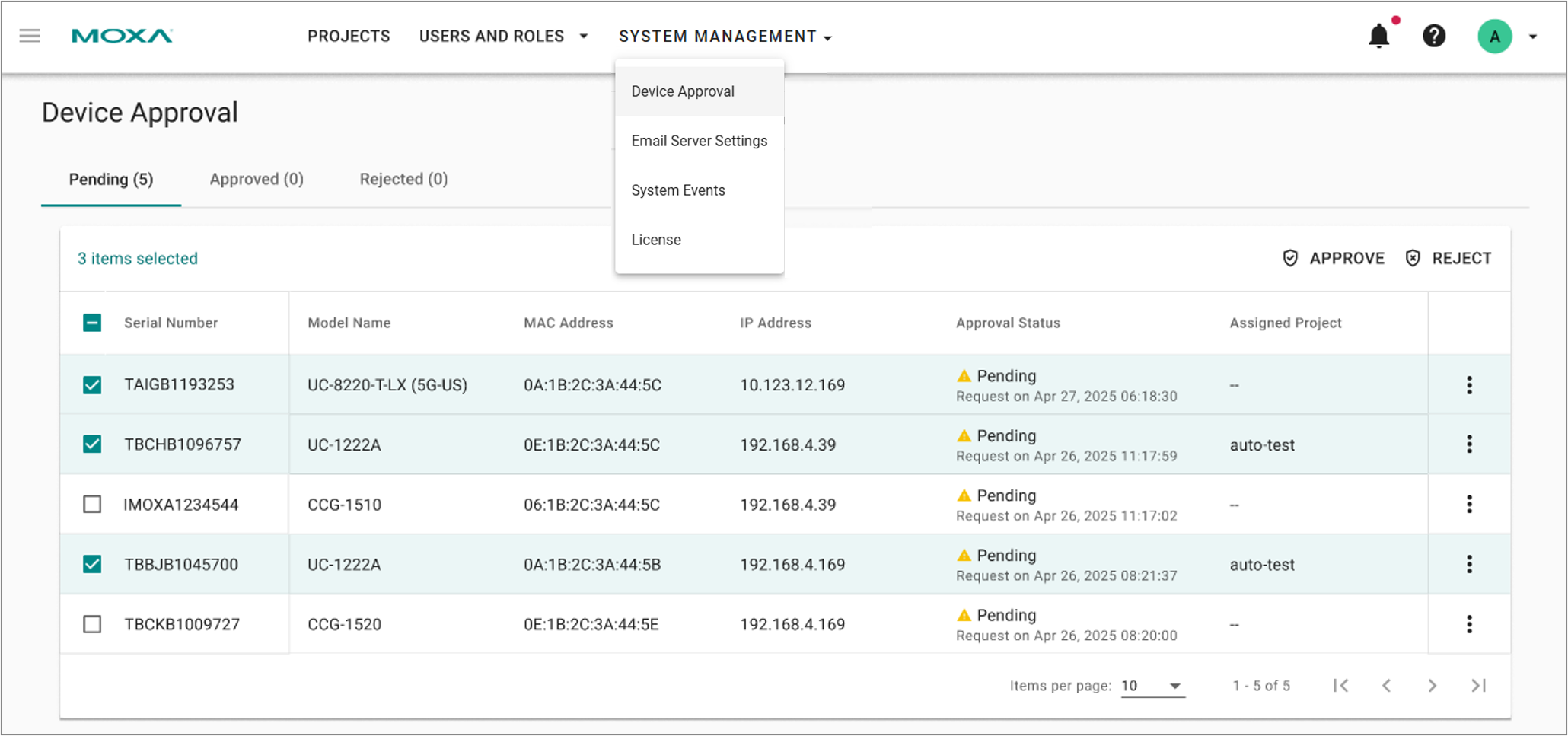Open the help question mark icon
This screenshot has width=1568, height=736.
pos(1434,36)
